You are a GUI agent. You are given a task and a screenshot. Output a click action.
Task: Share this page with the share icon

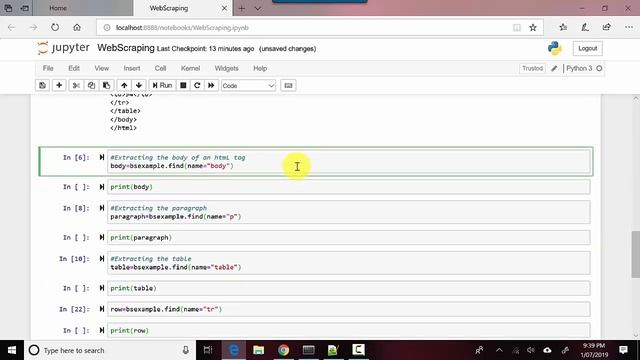(x=607, y=27)
